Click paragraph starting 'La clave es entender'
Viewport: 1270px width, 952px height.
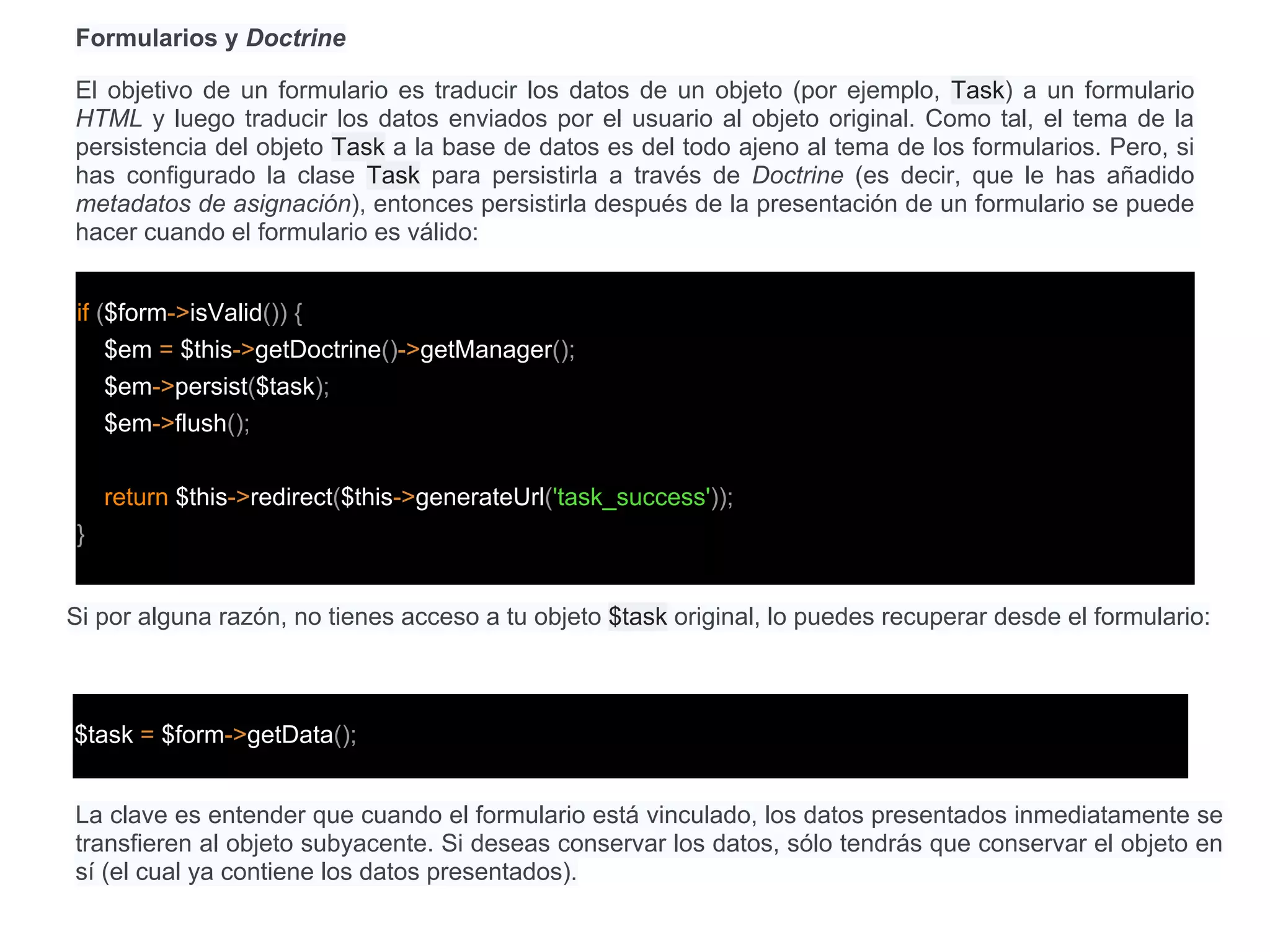pos(649,844)
